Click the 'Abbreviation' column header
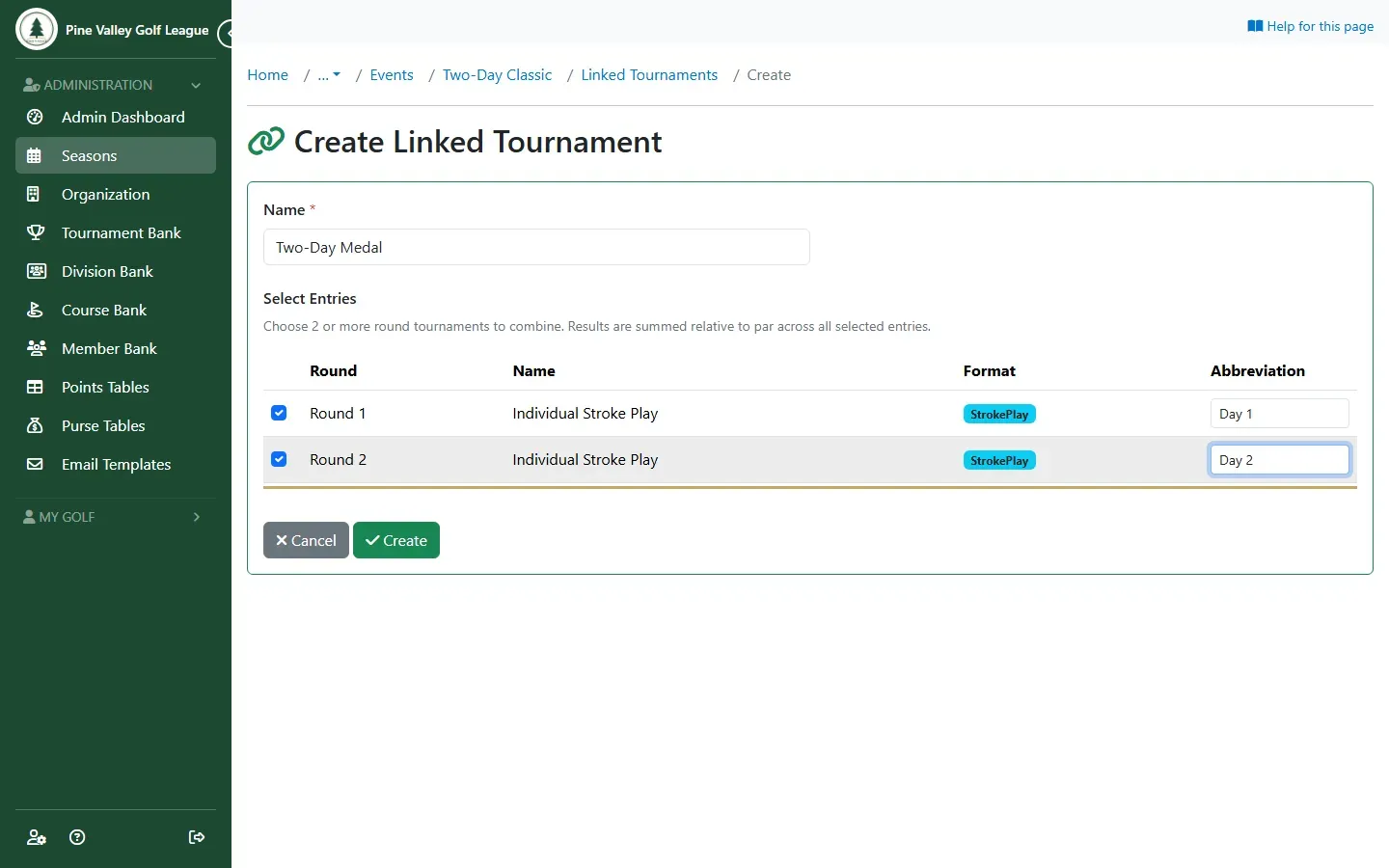 coord(1258,370)
